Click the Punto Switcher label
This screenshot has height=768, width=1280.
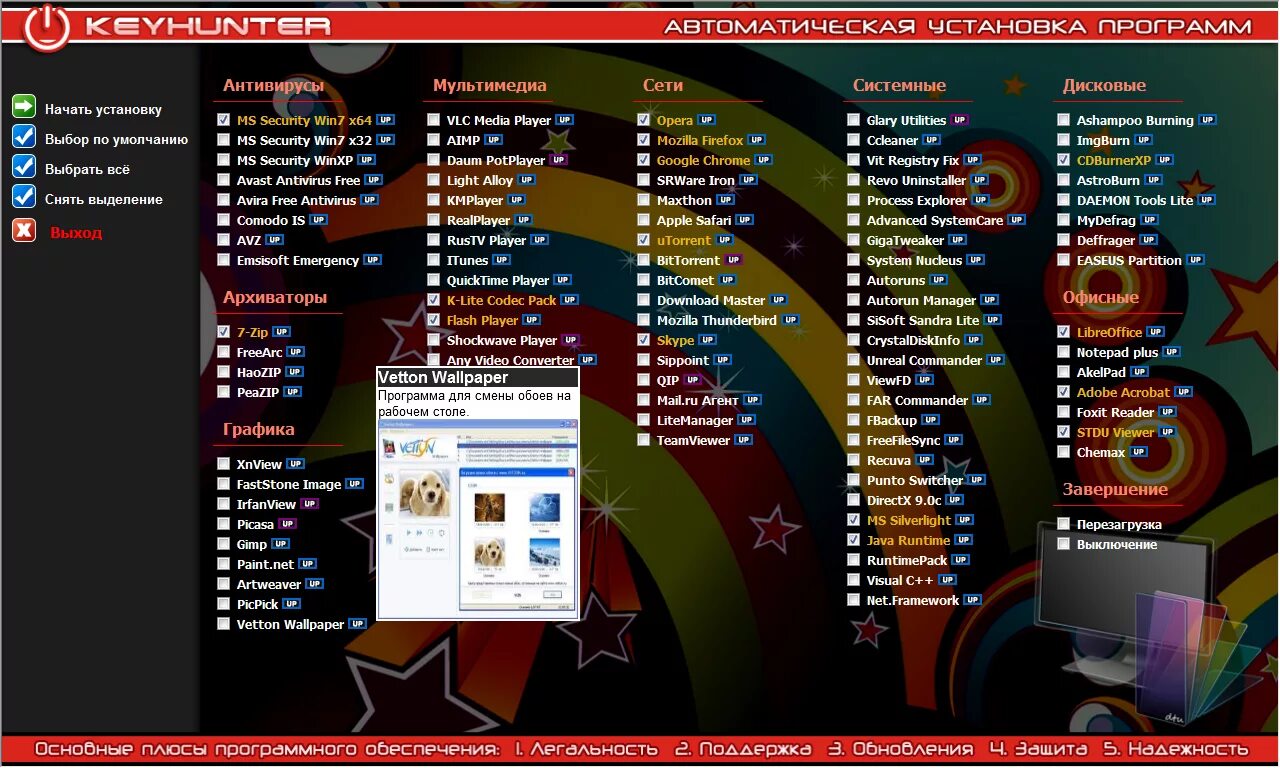click(x=915, y=480)
